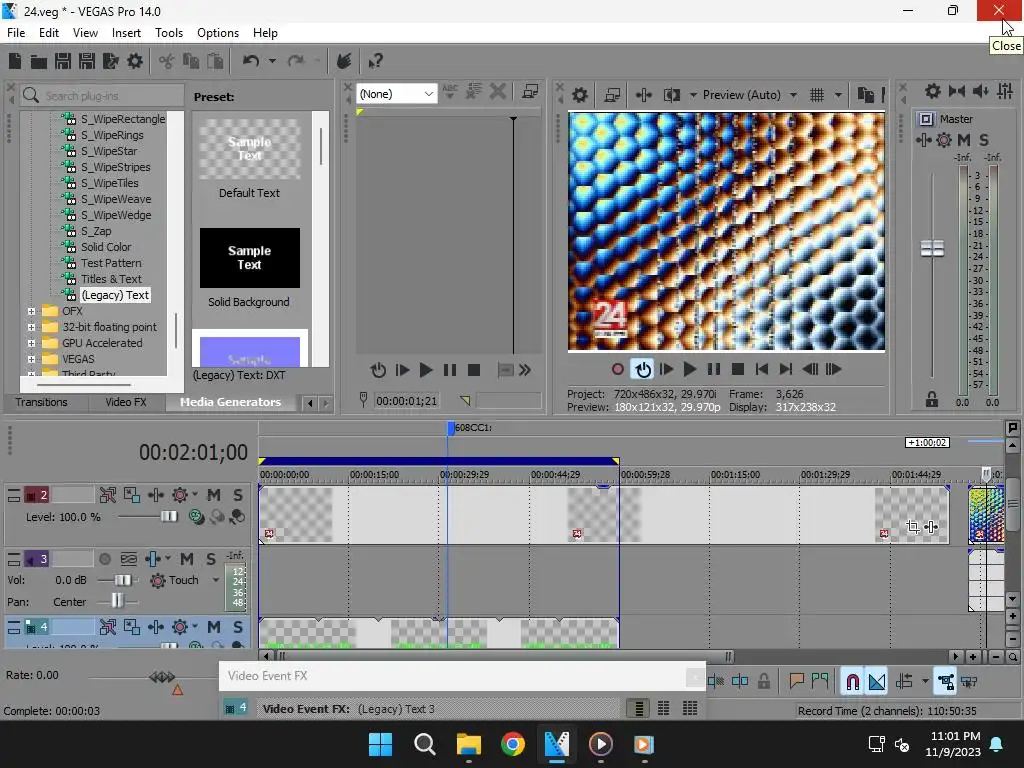
Task: Toggle the Master fader lock icon
Action: coord(932,400)
